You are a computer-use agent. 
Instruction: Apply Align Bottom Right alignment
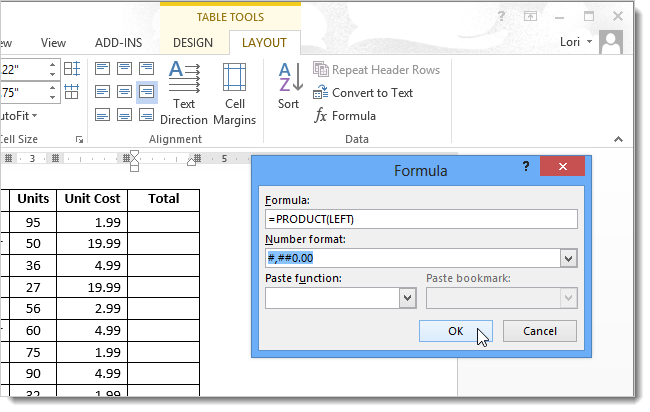point(146,114)
